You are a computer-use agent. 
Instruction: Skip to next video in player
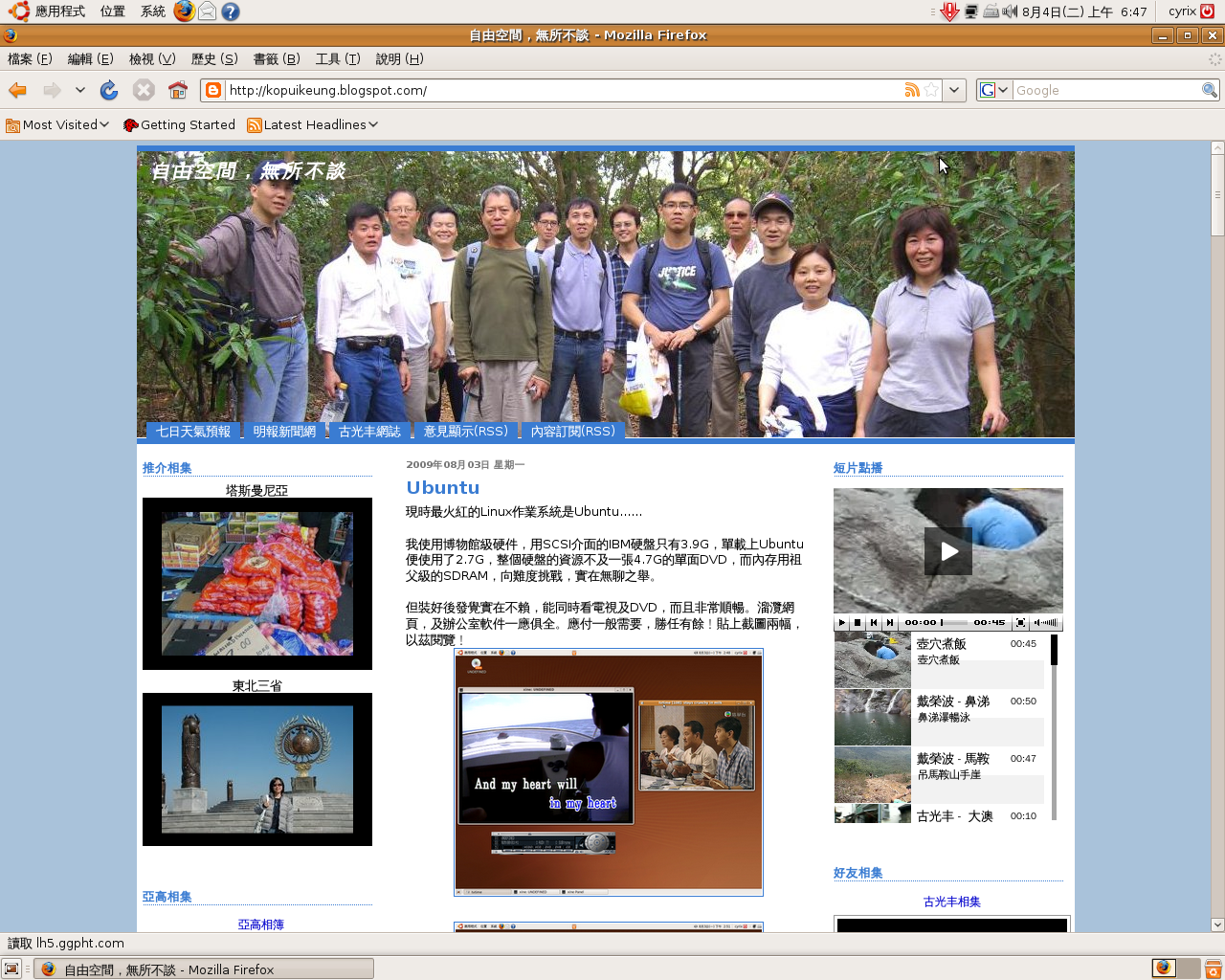[x=889, y=622]
